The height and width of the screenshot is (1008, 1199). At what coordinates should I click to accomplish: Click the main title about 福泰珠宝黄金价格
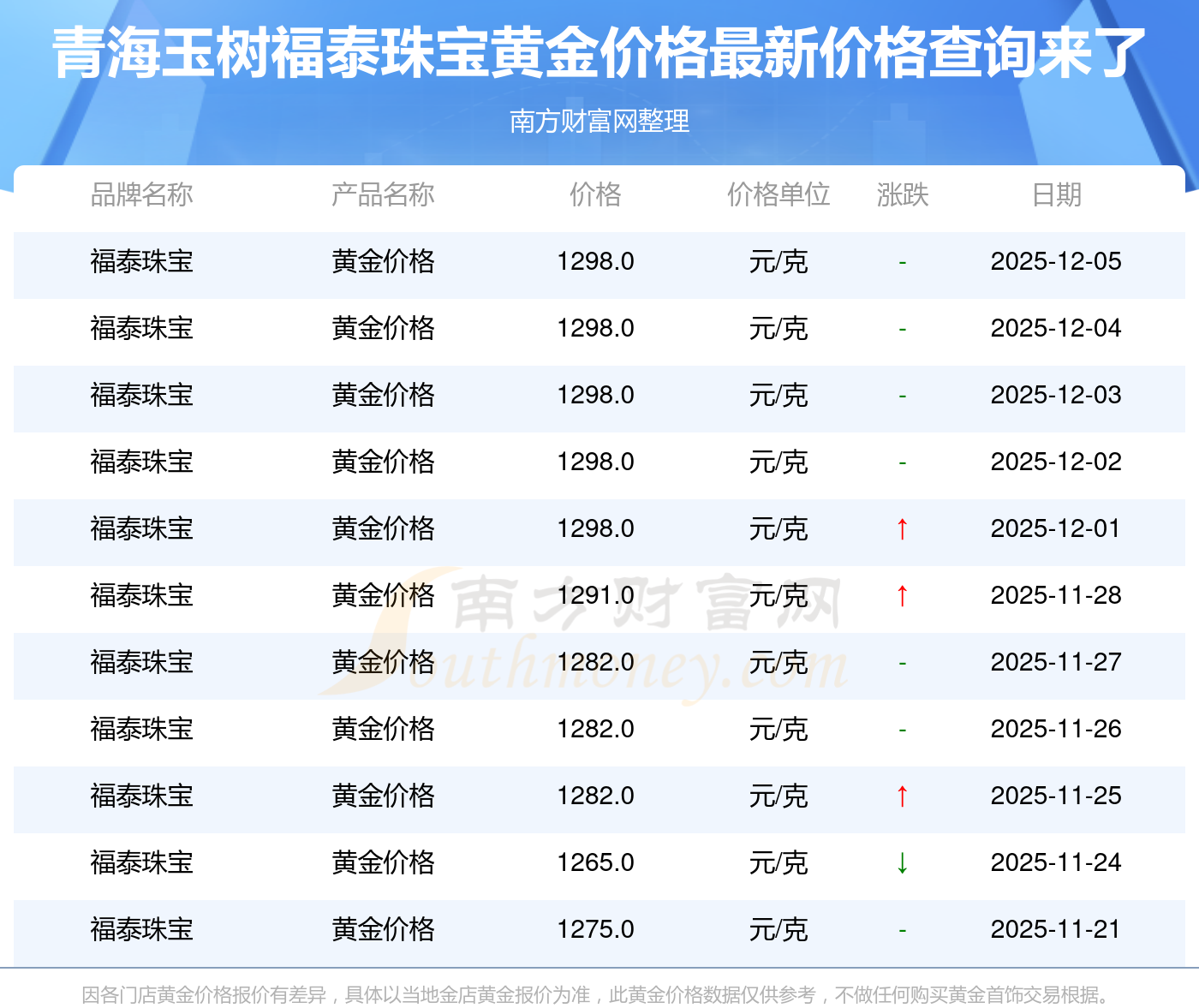(x=599, y=53)
